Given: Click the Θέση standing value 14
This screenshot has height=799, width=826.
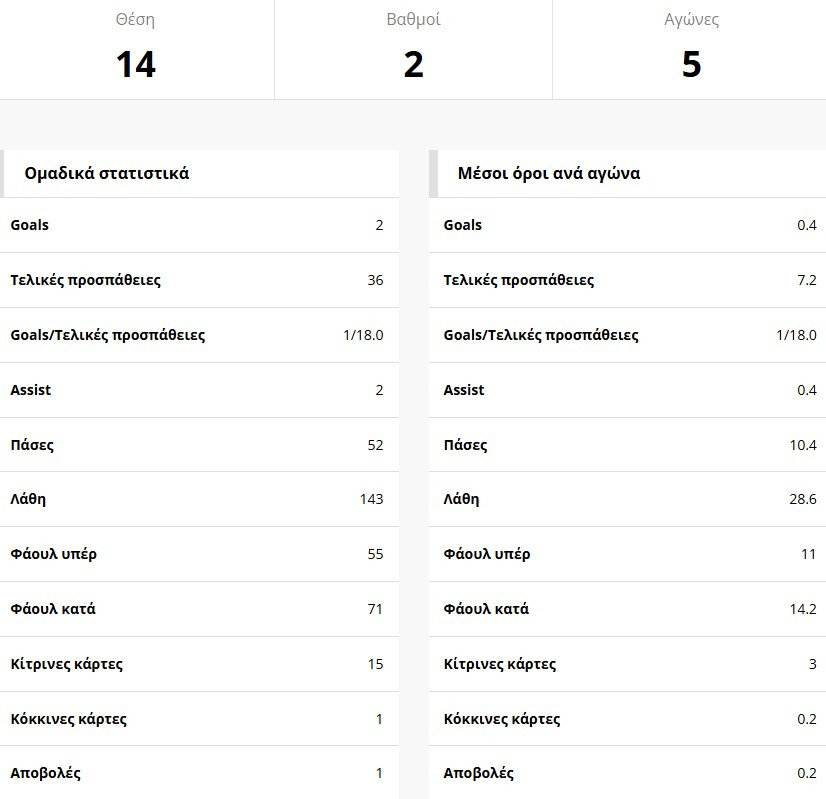Looking at the screenshot, I should pyautogui.click(x=136, y=65).
